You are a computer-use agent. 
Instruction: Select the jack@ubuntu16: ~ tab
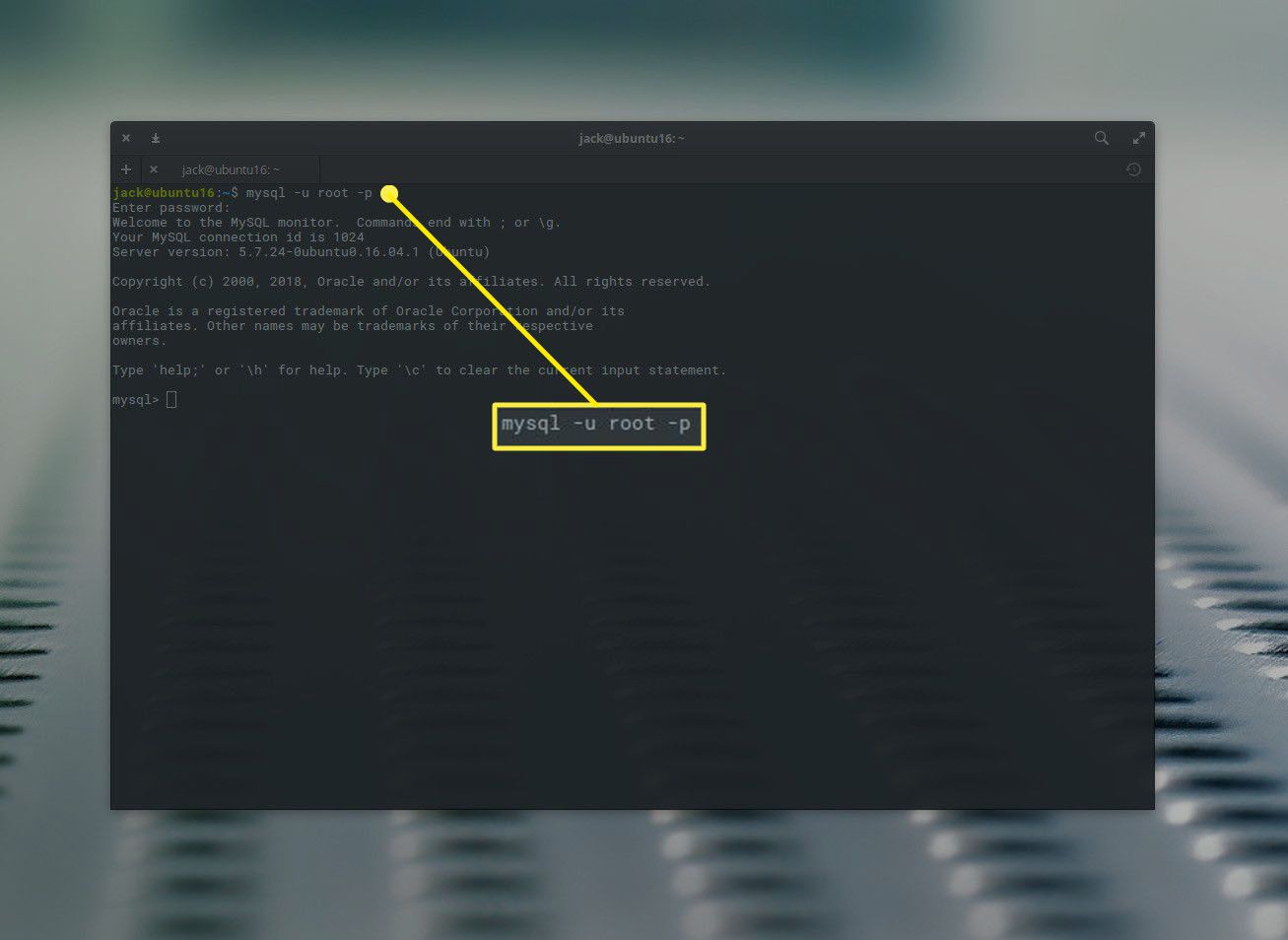pos(231,169)
